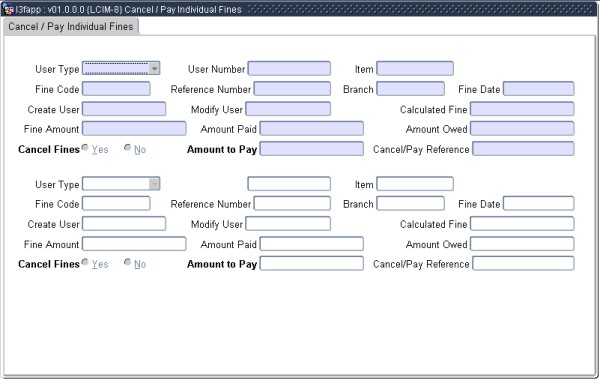600x380 pixels.
Task: Click the Fine Amount field in first record
Action: [x=134, y=129]
